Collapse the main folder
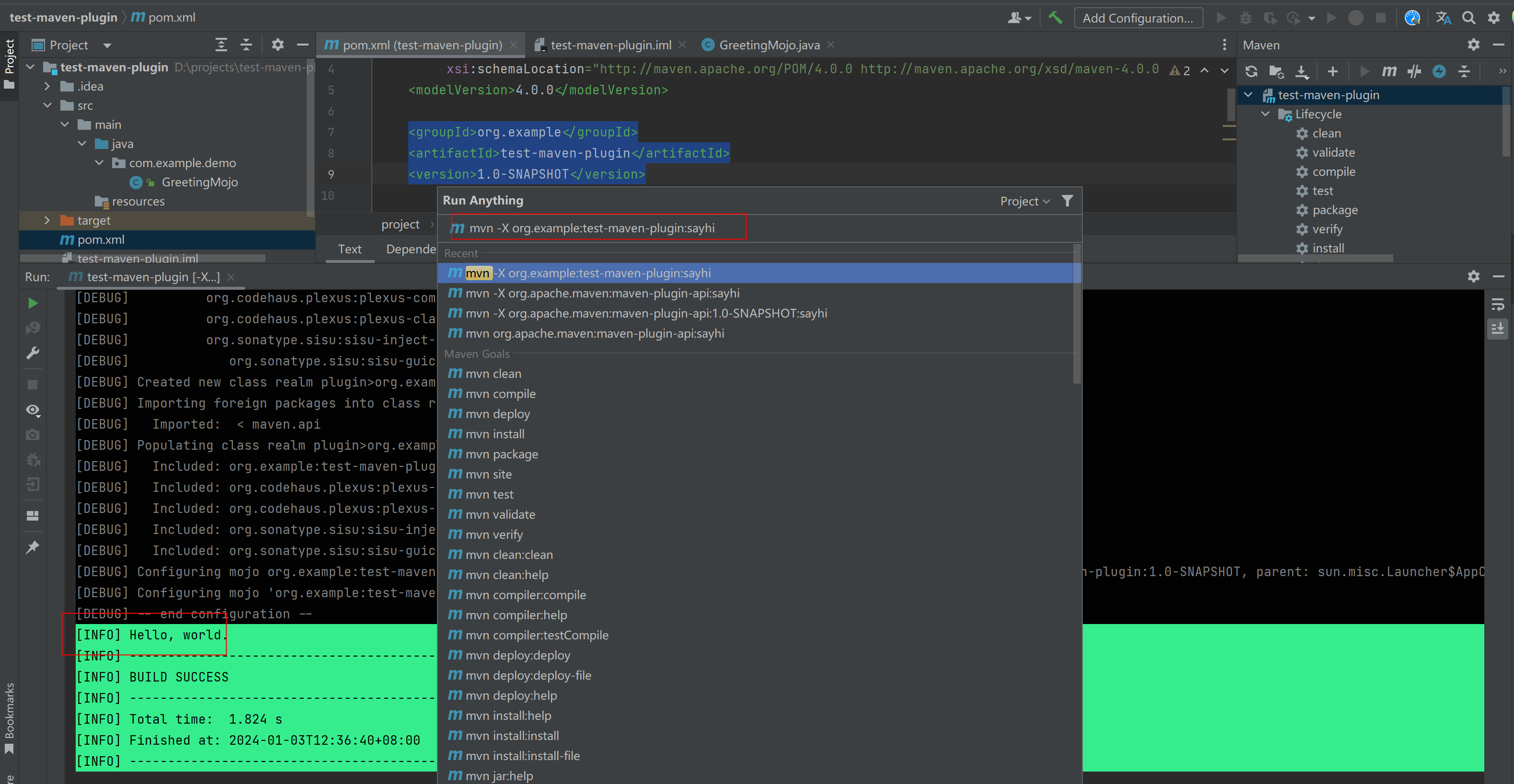The height and width of the screenshot is (784, 1514). (x=65, y=125)
